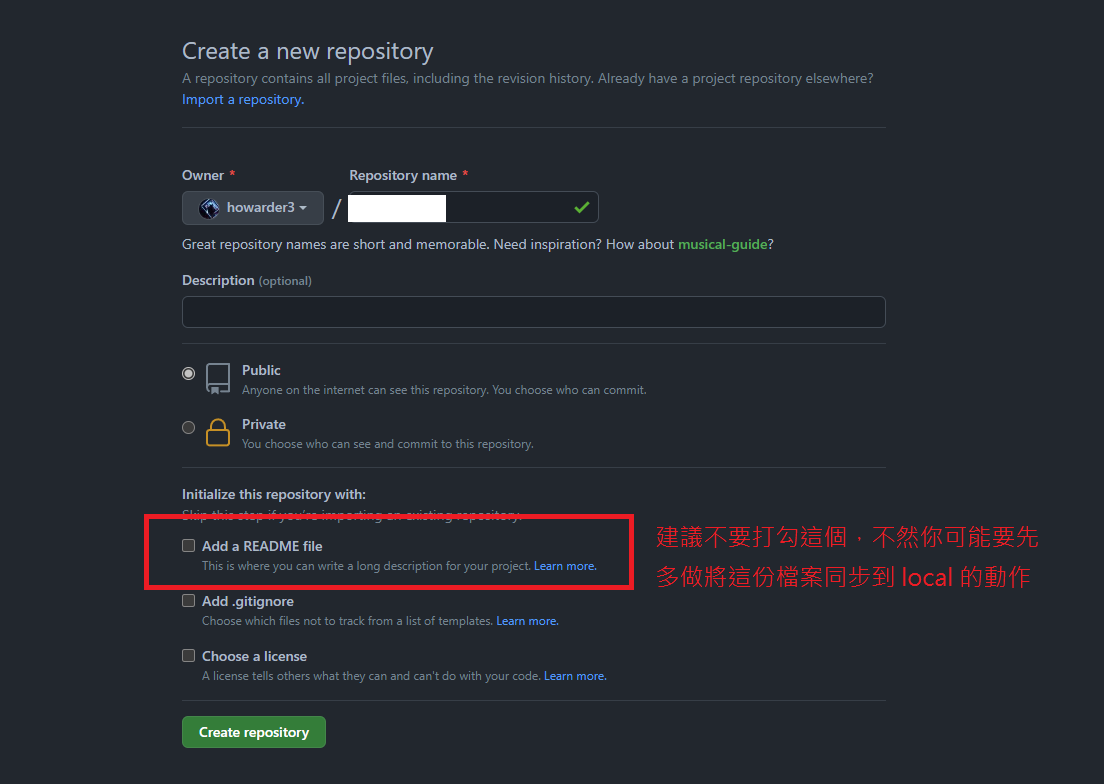Tick the Choose a license checkbox
Viewport: 1104px width, 784px height.
coord(188,655)
